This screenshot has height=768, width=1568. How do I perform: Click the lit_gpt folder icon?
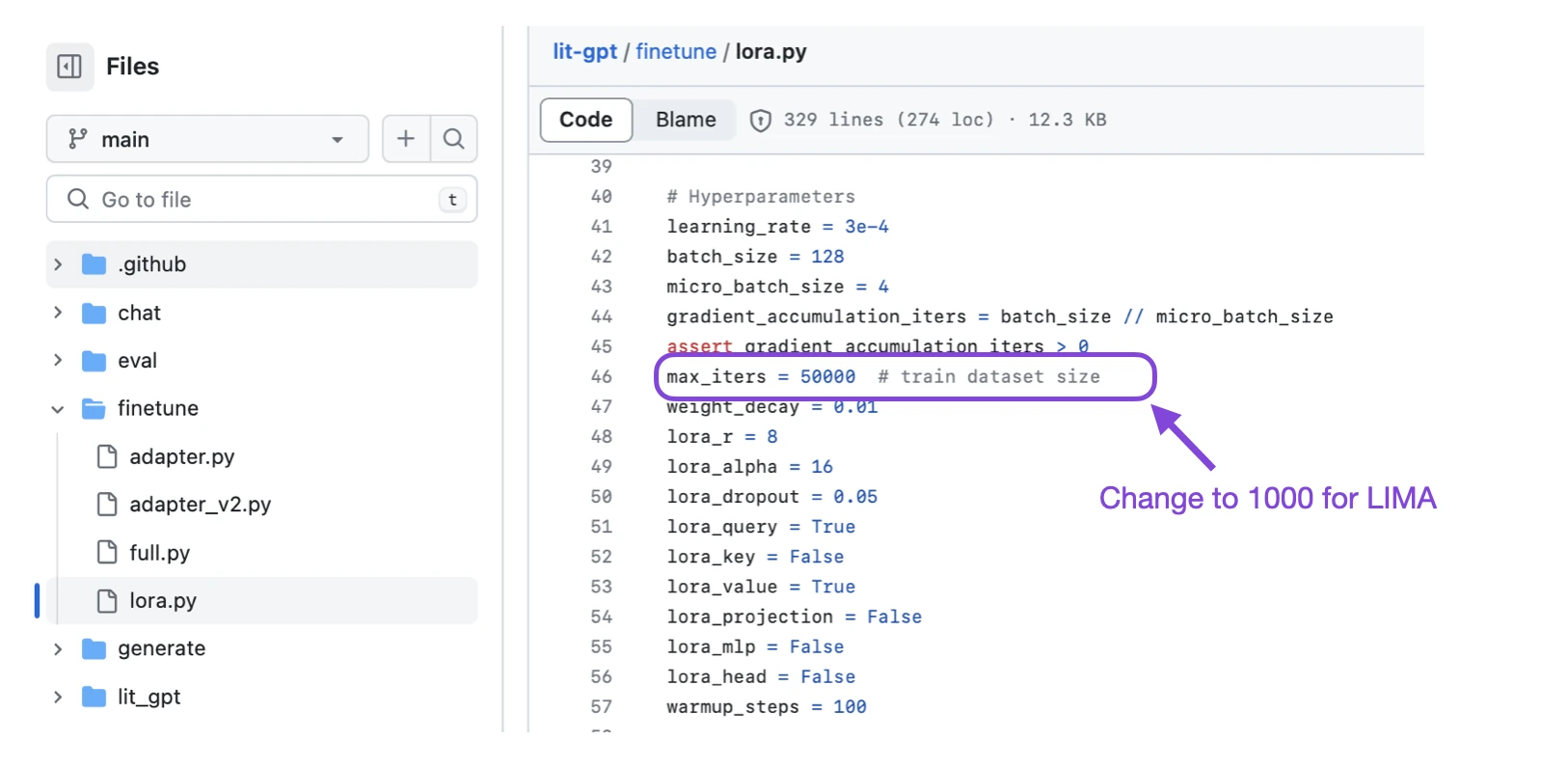pyautogui.click(x=94, y=697)
